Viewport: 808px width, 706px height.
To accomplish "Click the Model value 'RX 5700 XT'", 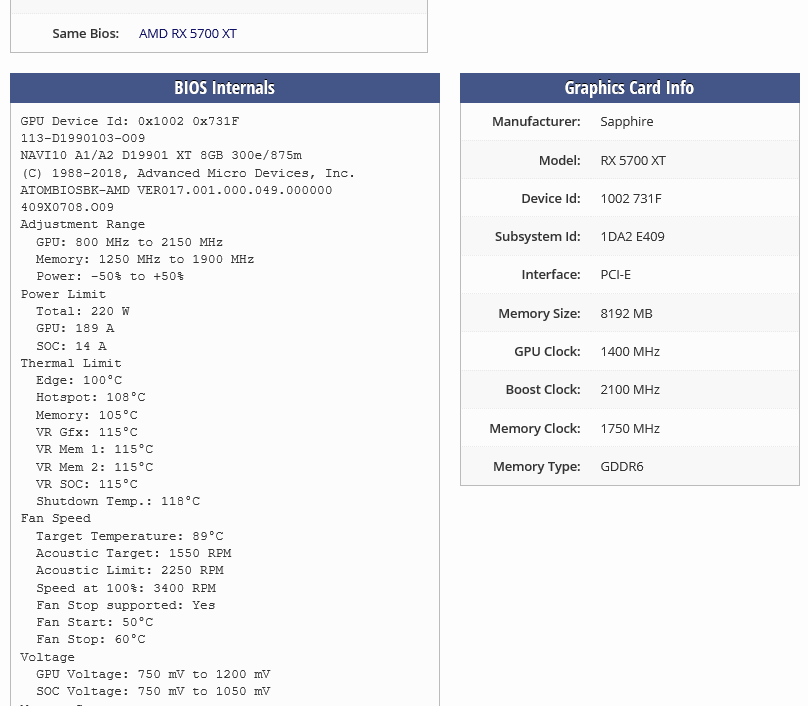I will 633,160.
